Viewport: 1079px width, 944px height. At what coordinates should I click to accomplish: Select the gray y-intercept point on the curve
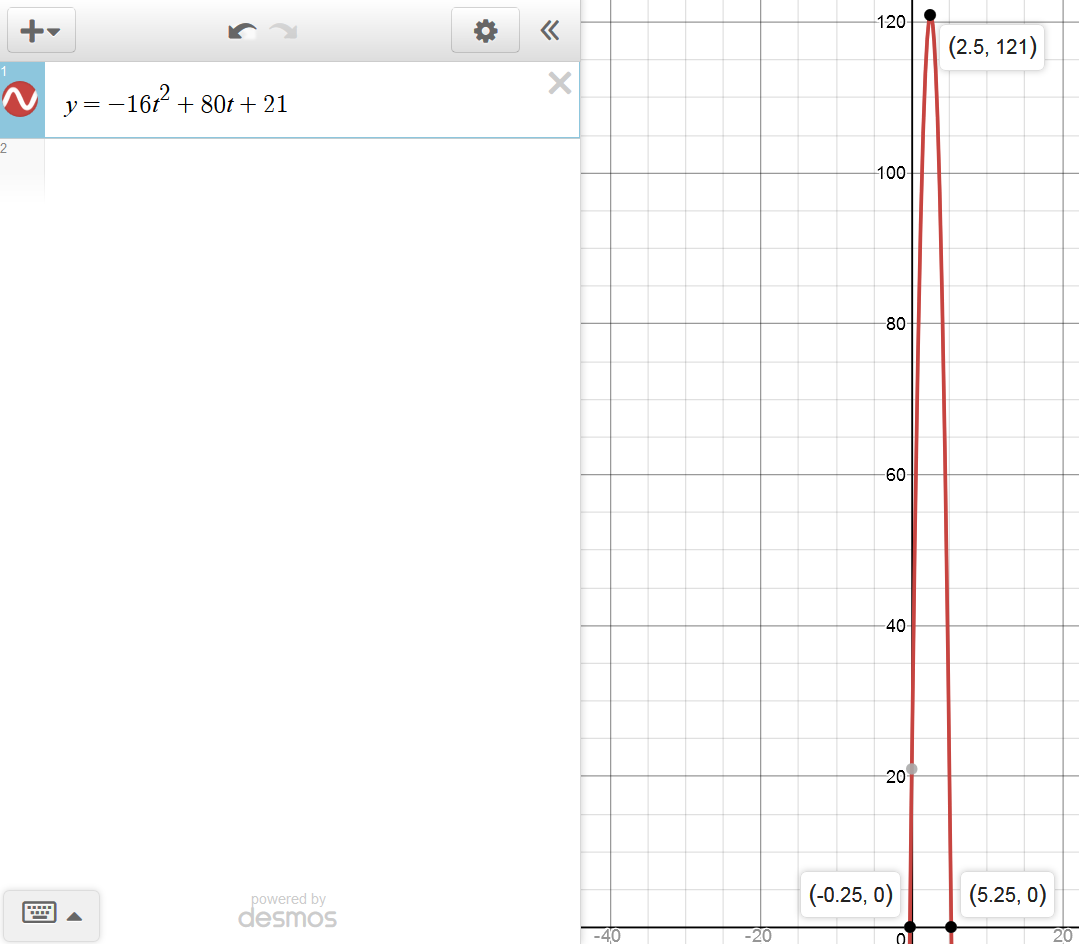pyautogui.click(x=911, y=769)
